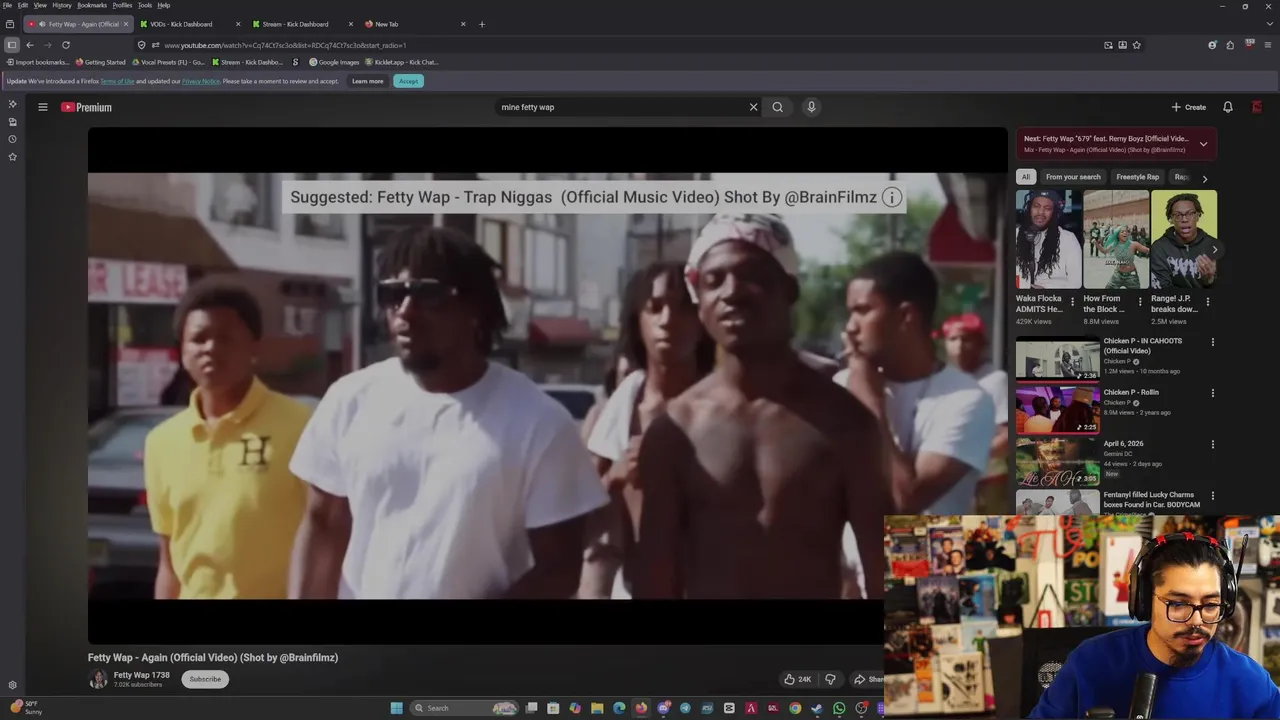The height and width of the screenshot is (720, 1280).
Task: Open Chicken P - Rollin thumbnail
Action: (x=1057, y=409)
